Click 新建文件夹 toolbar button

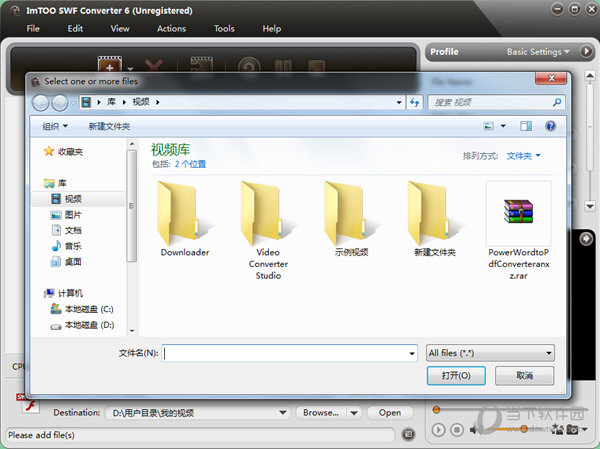pos(109,126)
